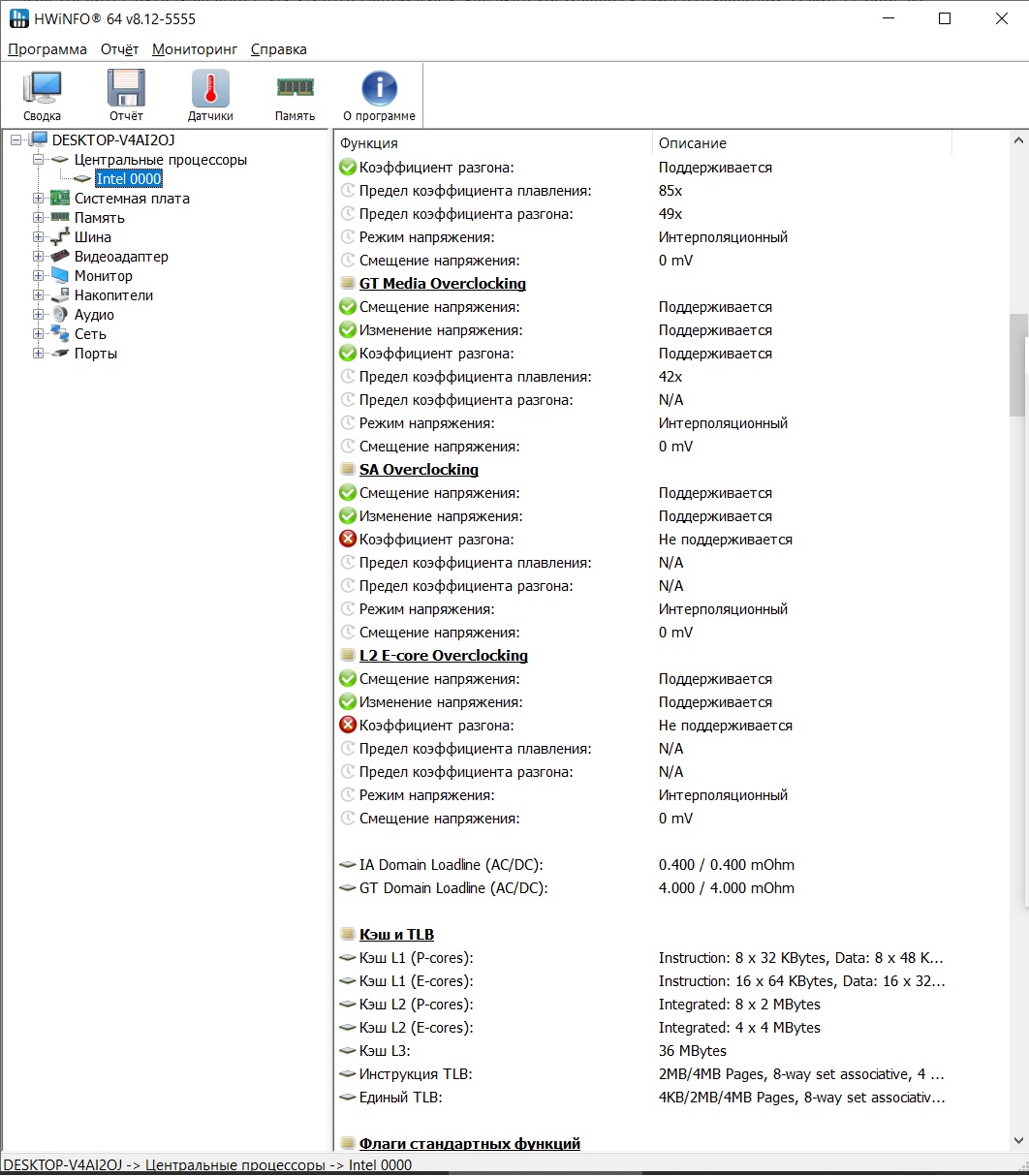The image size is (1029, 1176).
Task: Click the 36 MBytes L3 cache value
Action: 692,1051
